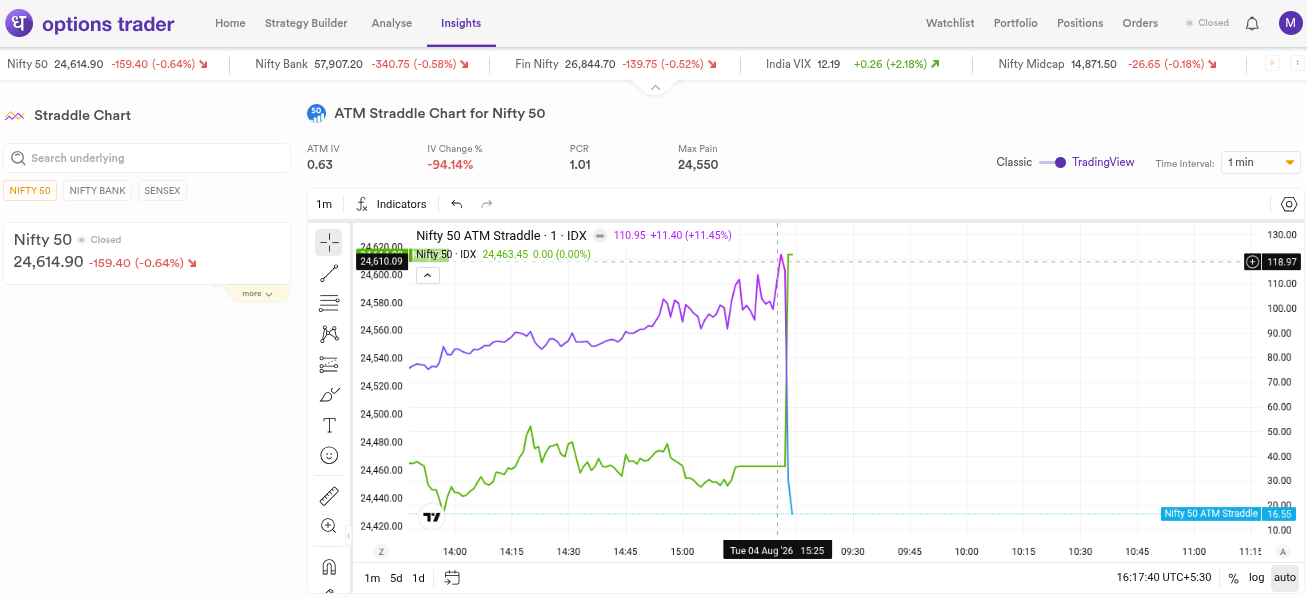The image size is (1307, 598).
Task: Select the Text annotation tool
Action: [x=328, y=425]
